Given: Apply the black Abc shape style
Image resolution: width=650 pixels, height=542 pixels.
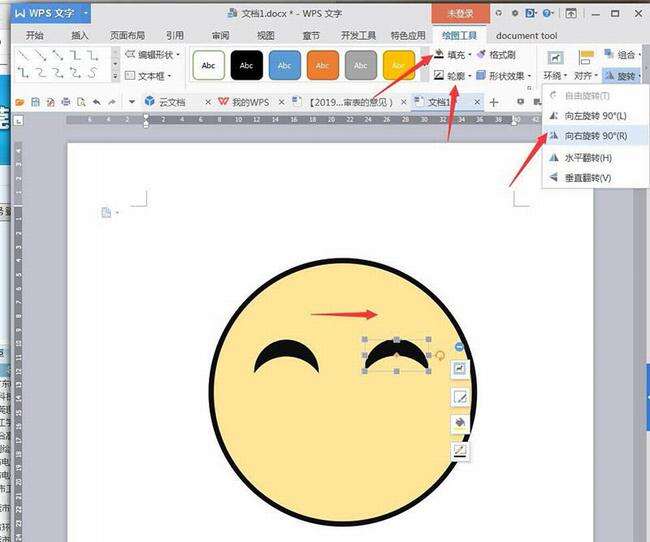Looking at the screenshot, I should [247, 65].
